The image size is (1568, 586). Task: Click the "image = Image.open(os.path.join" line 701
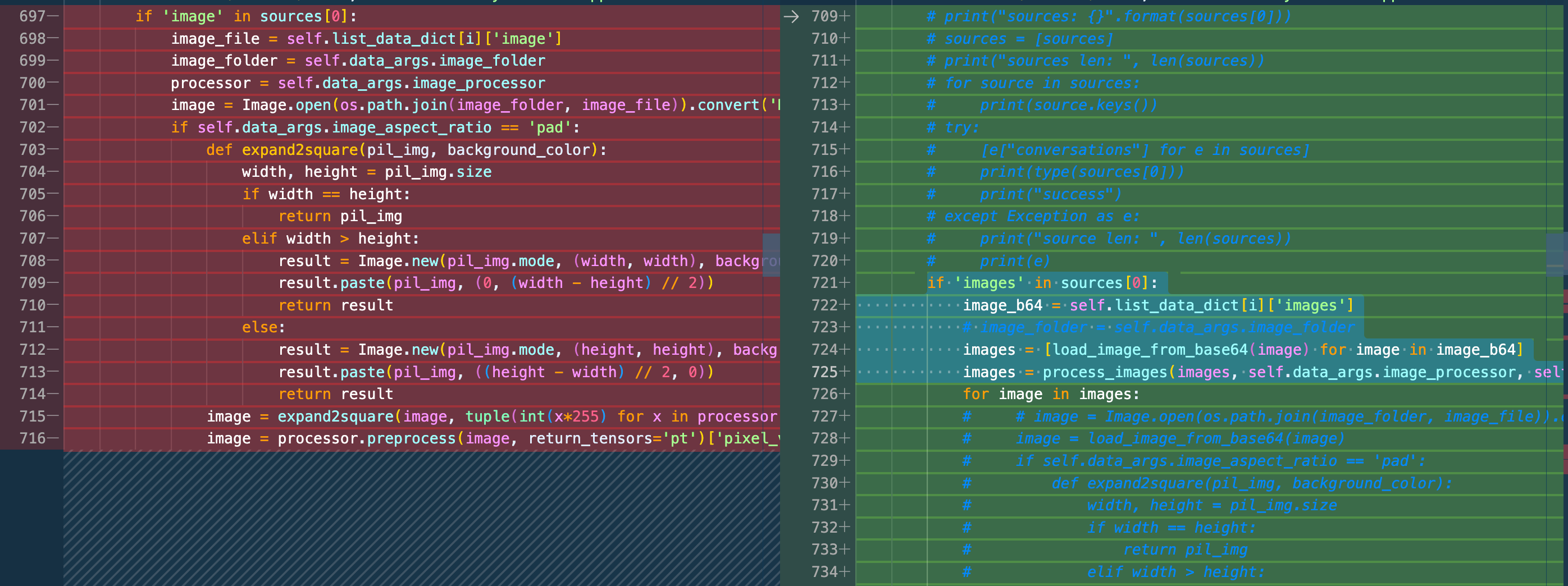[475, 106]
